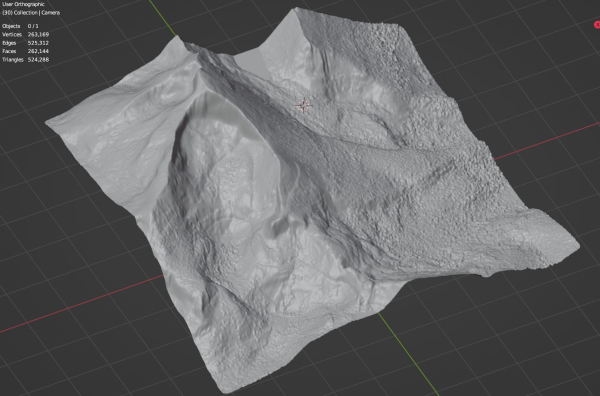Click the Edges '525,312' statistic
600x396 pixels.
pos(38,43)
